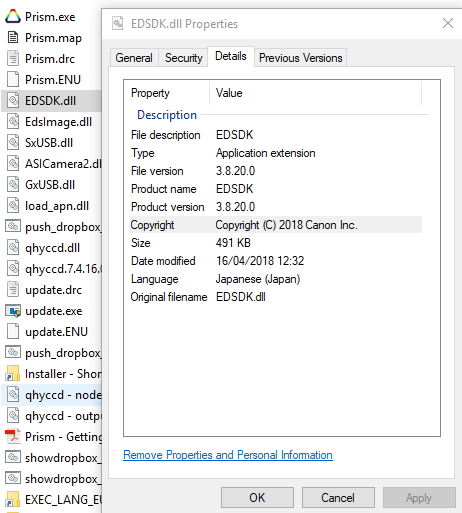Click the Value column header
This screenshot has width=462, height=513.
pyautogui.click(x=315, y=93)
